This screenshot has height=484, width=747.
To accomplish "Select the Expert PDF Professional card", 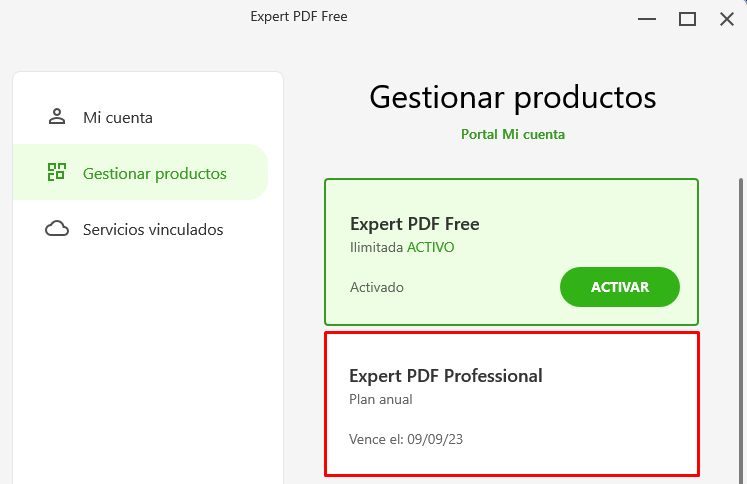I will click(x=512, y=404).
